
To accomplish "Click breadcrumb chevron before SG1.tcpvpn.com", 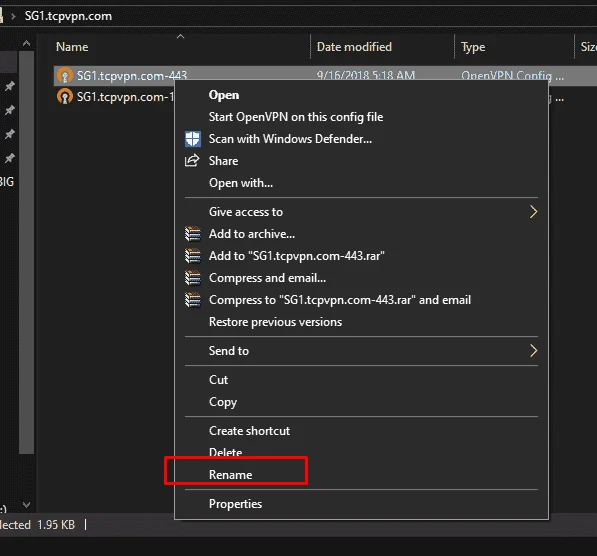I will (x=13, y=16).
